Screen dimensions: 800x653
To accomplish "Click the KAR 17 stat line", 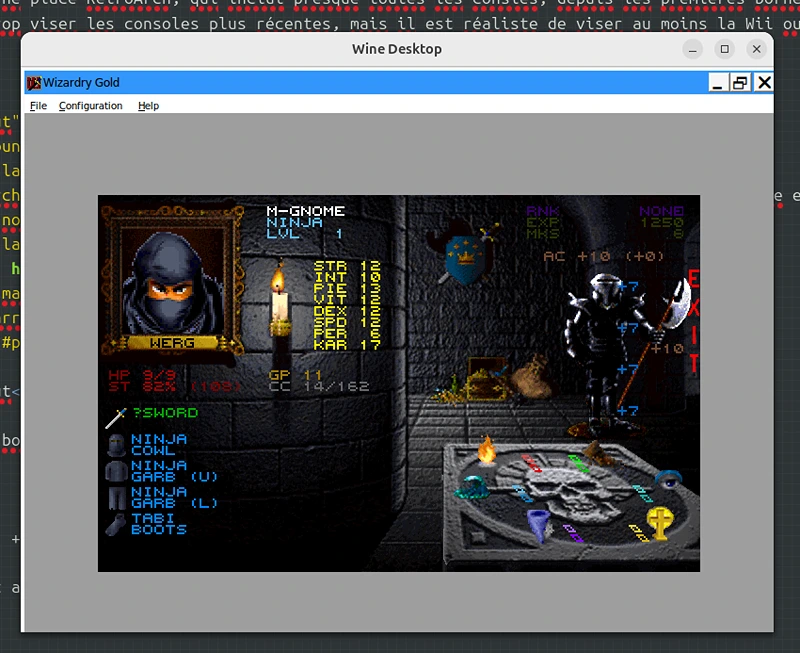I will 347,344.
